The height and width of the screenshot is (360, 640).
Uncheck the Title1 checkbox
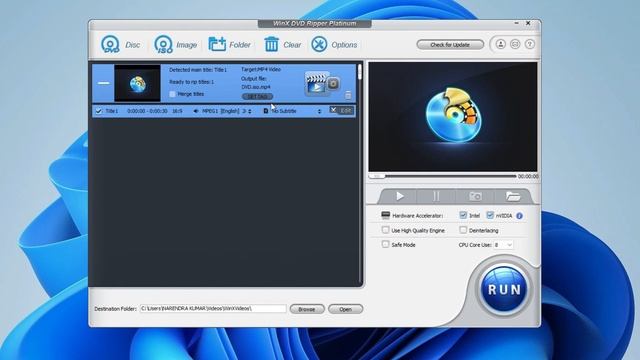pyautogui.click(x=98, y=111)
